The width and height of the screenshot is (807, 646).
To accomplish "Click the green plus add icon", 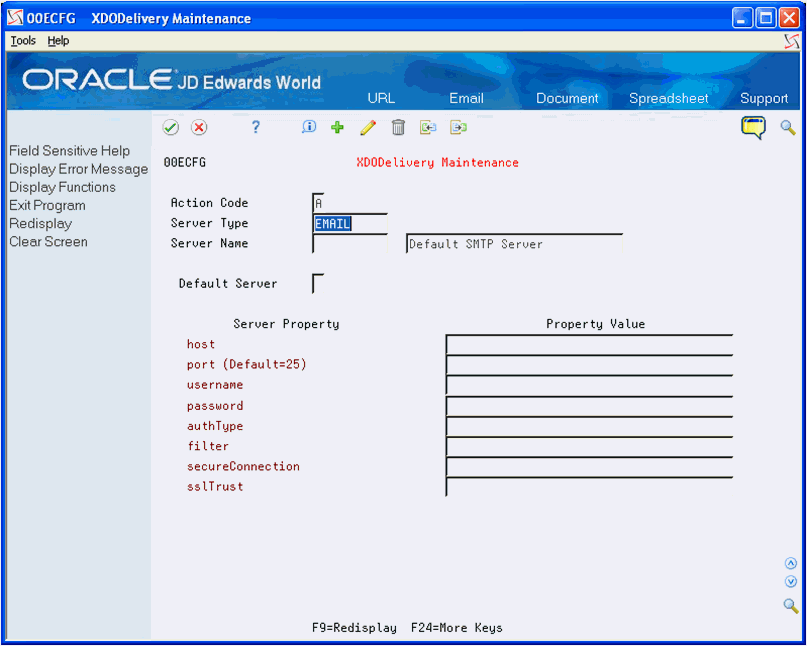I will click(x=337, y=127).
